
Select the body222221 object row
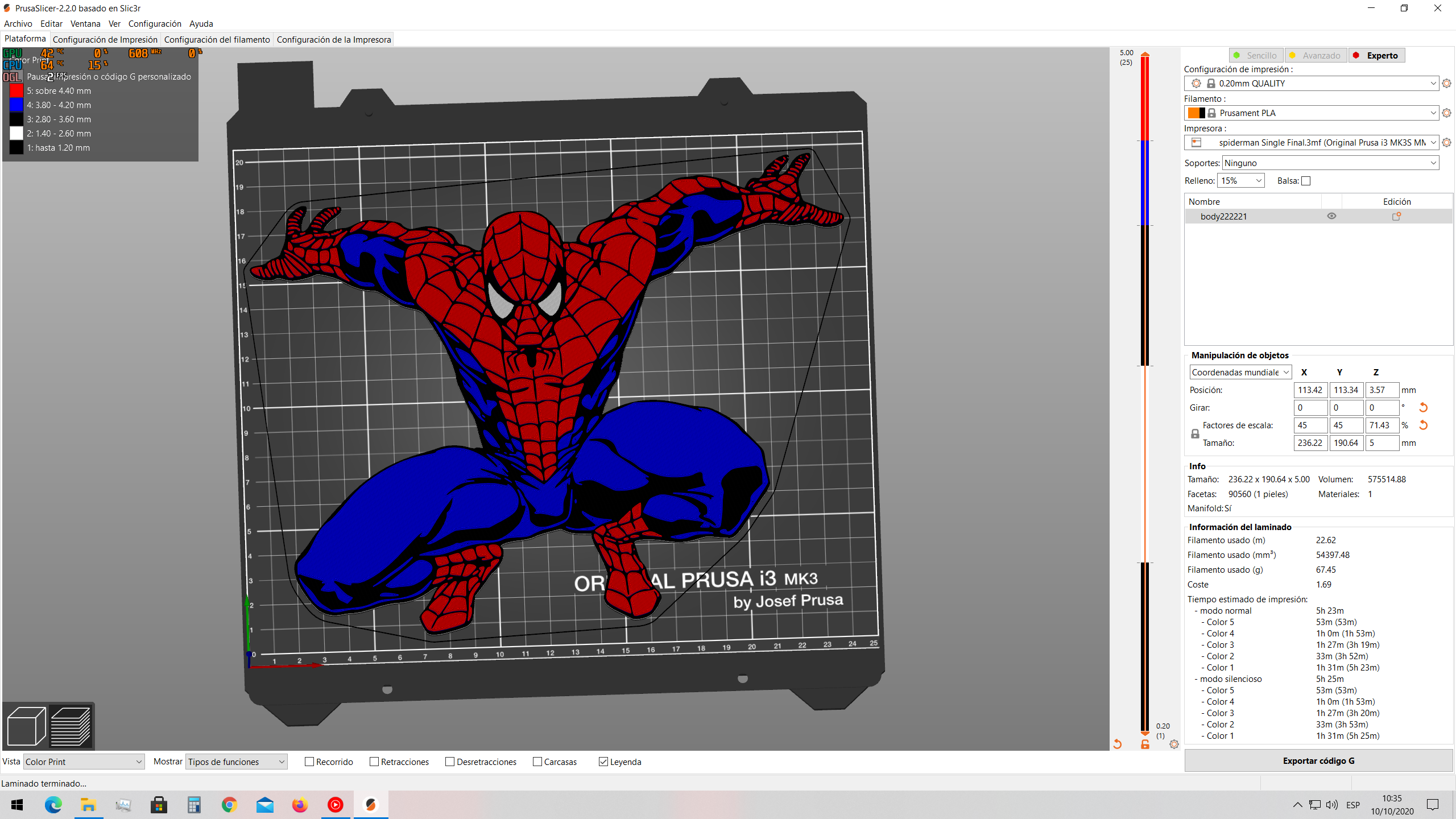pyautogui.click(x=1318, y=216)
